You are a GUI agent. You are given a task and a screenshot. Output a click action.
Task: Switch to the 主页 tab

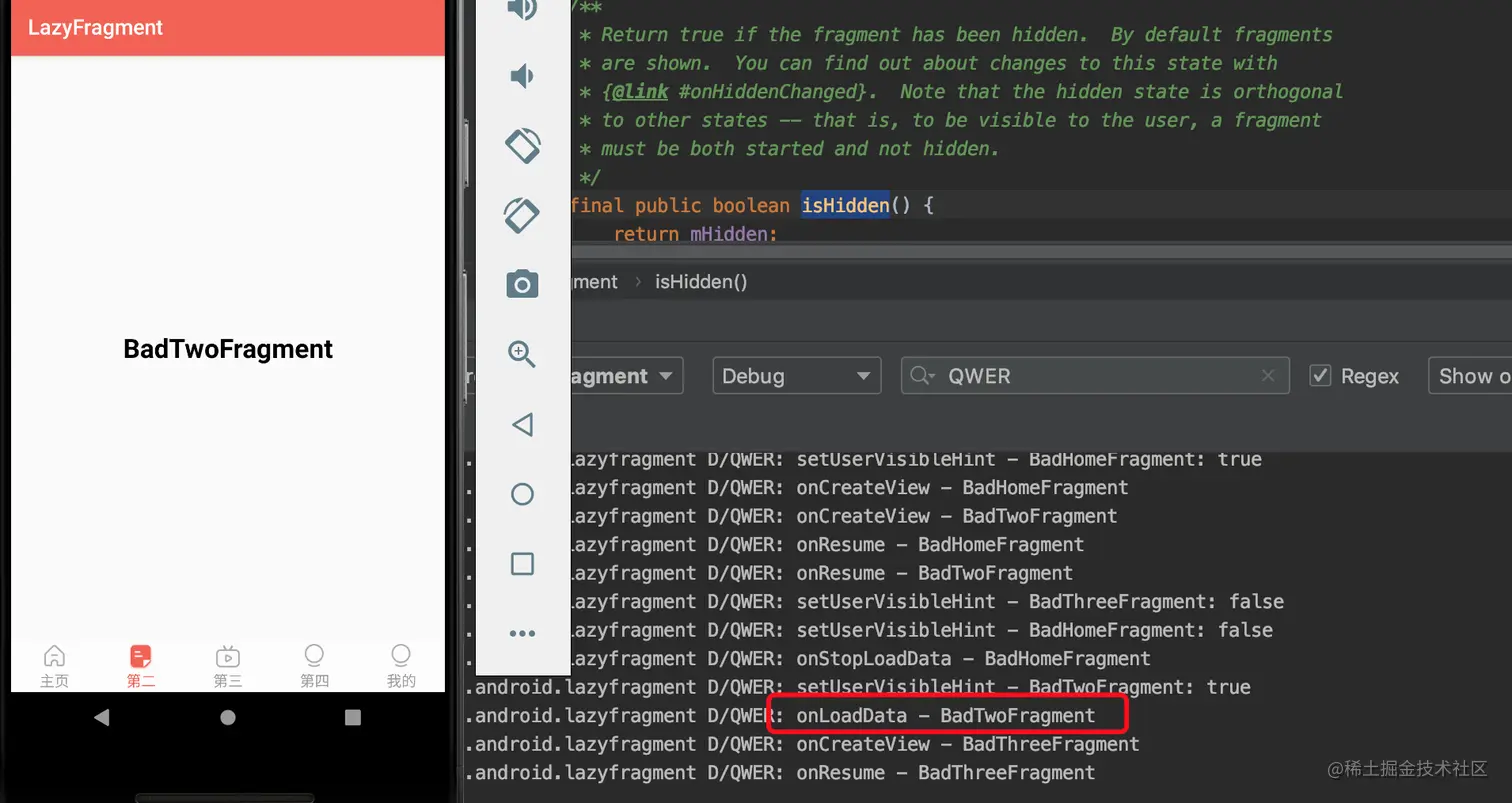click(x=55, y=667)
